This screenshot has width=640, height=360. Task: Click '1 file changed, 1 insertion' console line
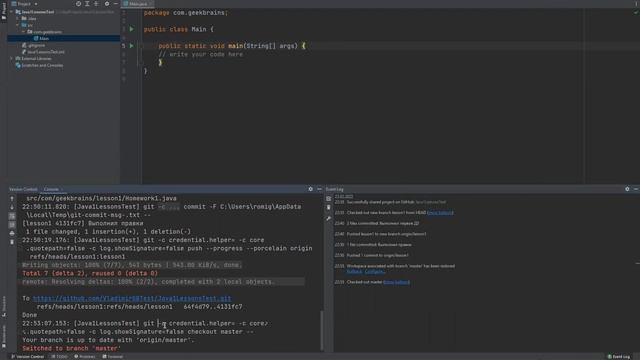[108, 232]
